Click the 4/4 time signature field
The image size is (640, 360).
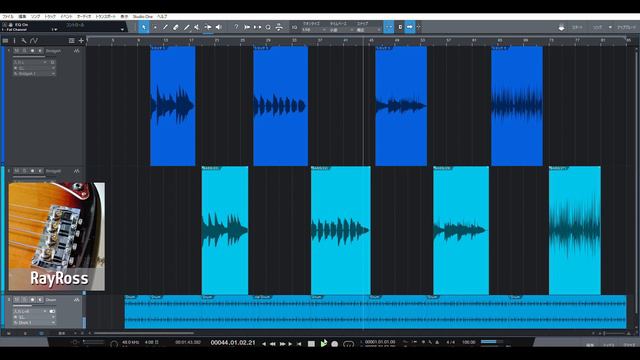point(451,342)
